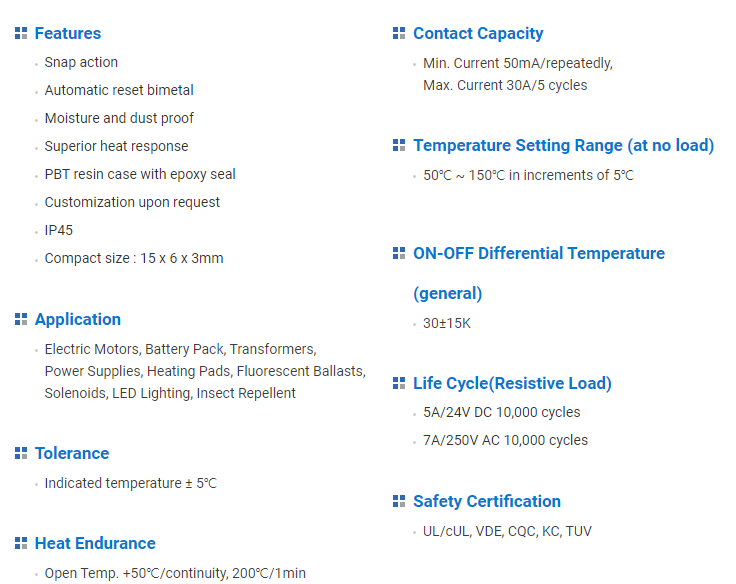Click the icon beside Safety Certification
Image resolution: width=736 pixels, height=584 pixels.
399,501
